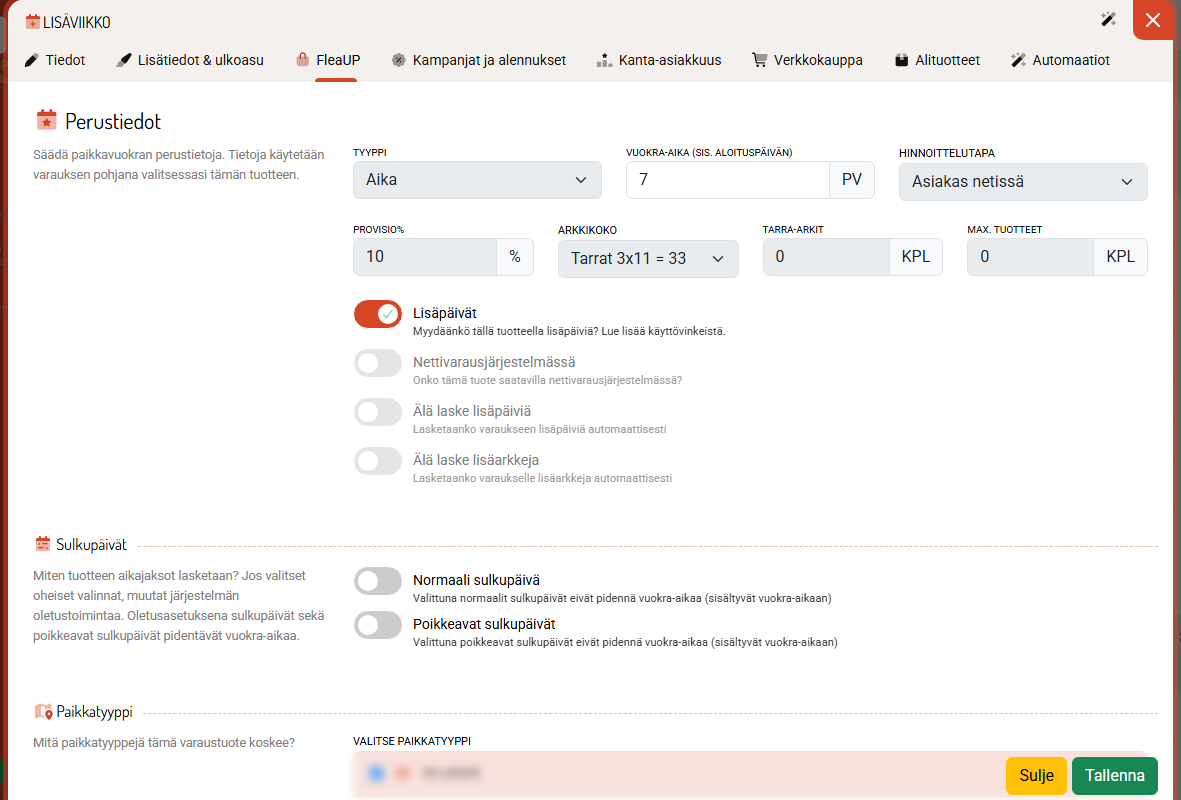Click the yellow Sulje button

(x=1036, y=776)
